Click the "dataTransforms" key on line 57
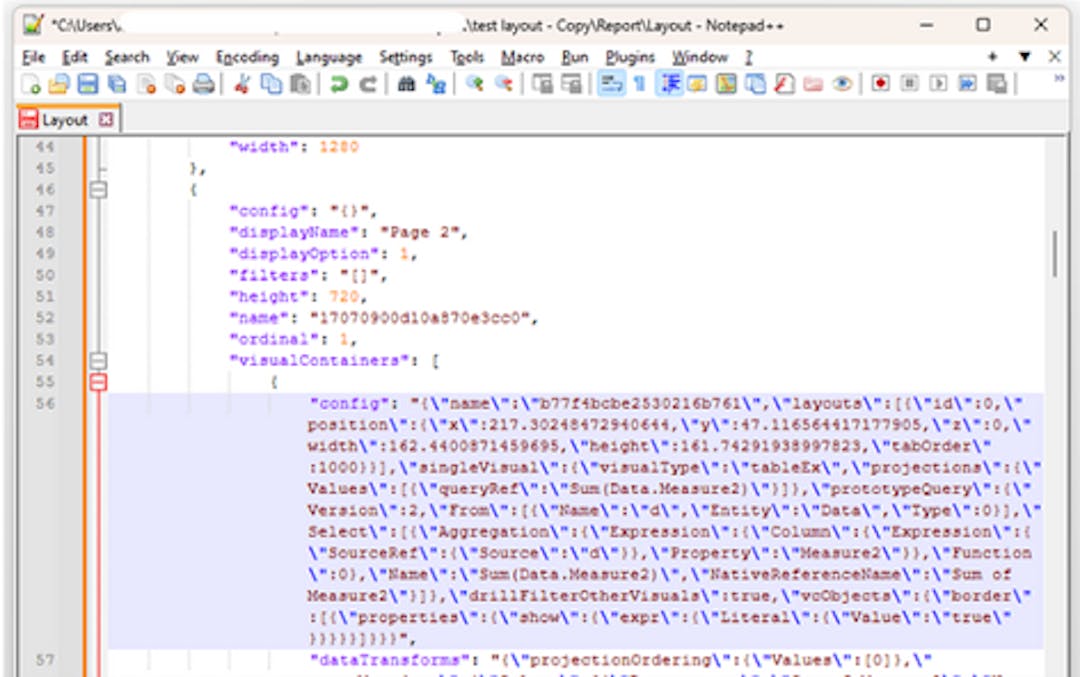 click(389, 660)
